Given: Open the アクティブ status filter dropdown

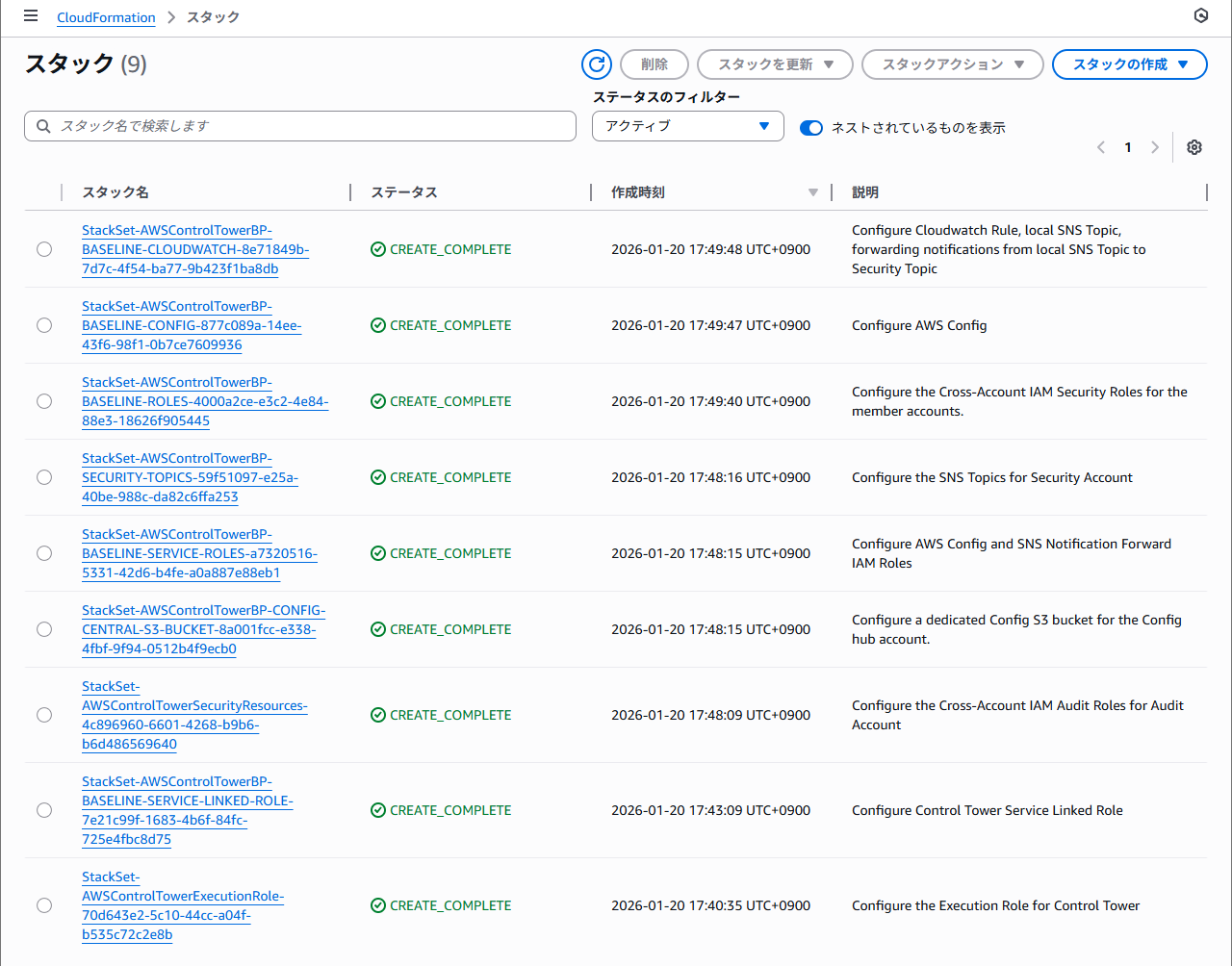Looking at the screenshot, I should 687,126.
